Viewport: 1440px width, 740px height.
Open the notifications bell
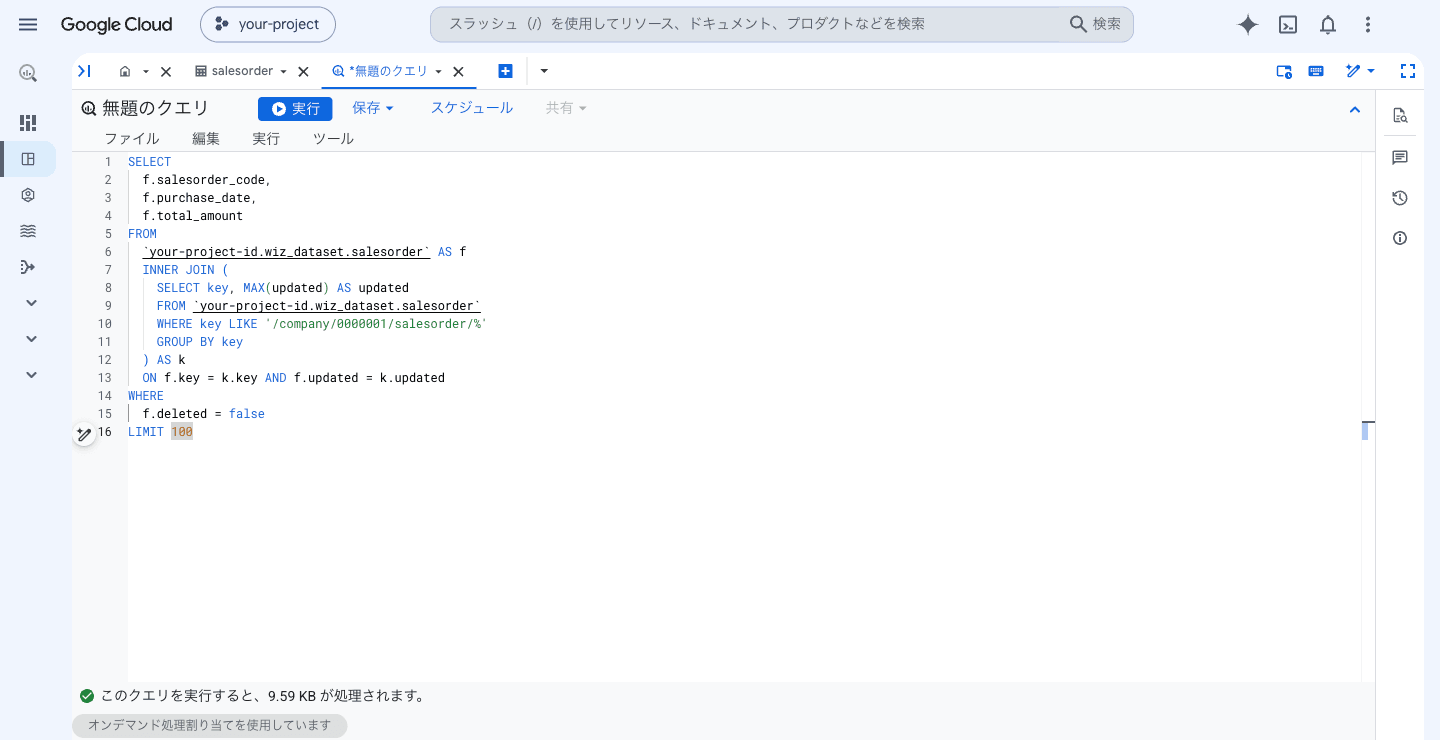1328,25
